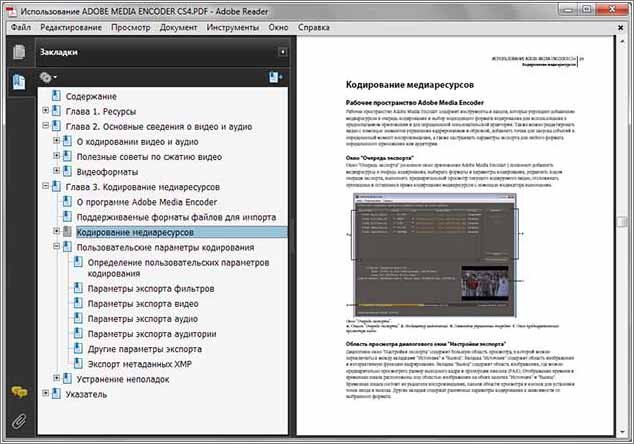Open the Просмотр menu
Screen dimensions: 634x444
pyautogui.click(x=131, y=27)
